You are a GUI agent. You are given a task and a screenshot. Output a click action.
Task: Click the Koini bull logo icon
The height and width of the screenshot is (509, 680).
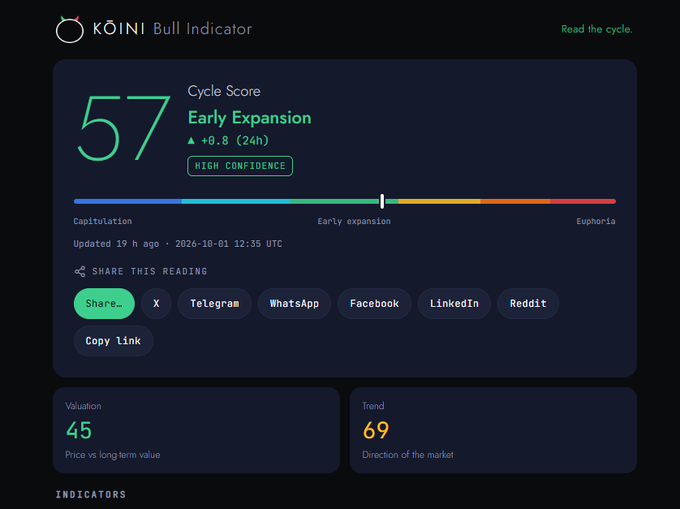(69, 29)
